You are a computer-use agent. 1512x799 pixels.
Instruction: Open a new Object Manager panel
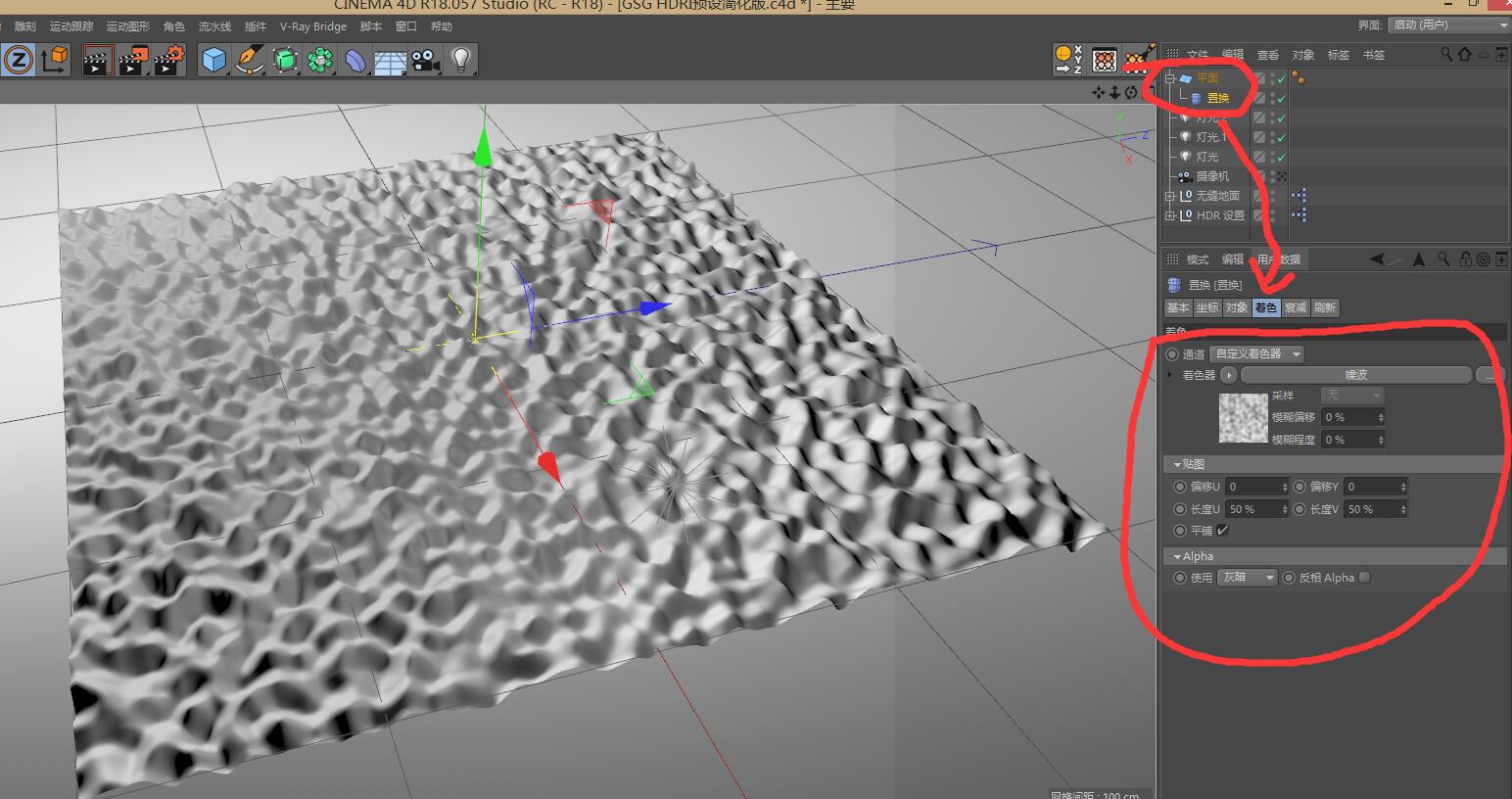(1501, 54)
